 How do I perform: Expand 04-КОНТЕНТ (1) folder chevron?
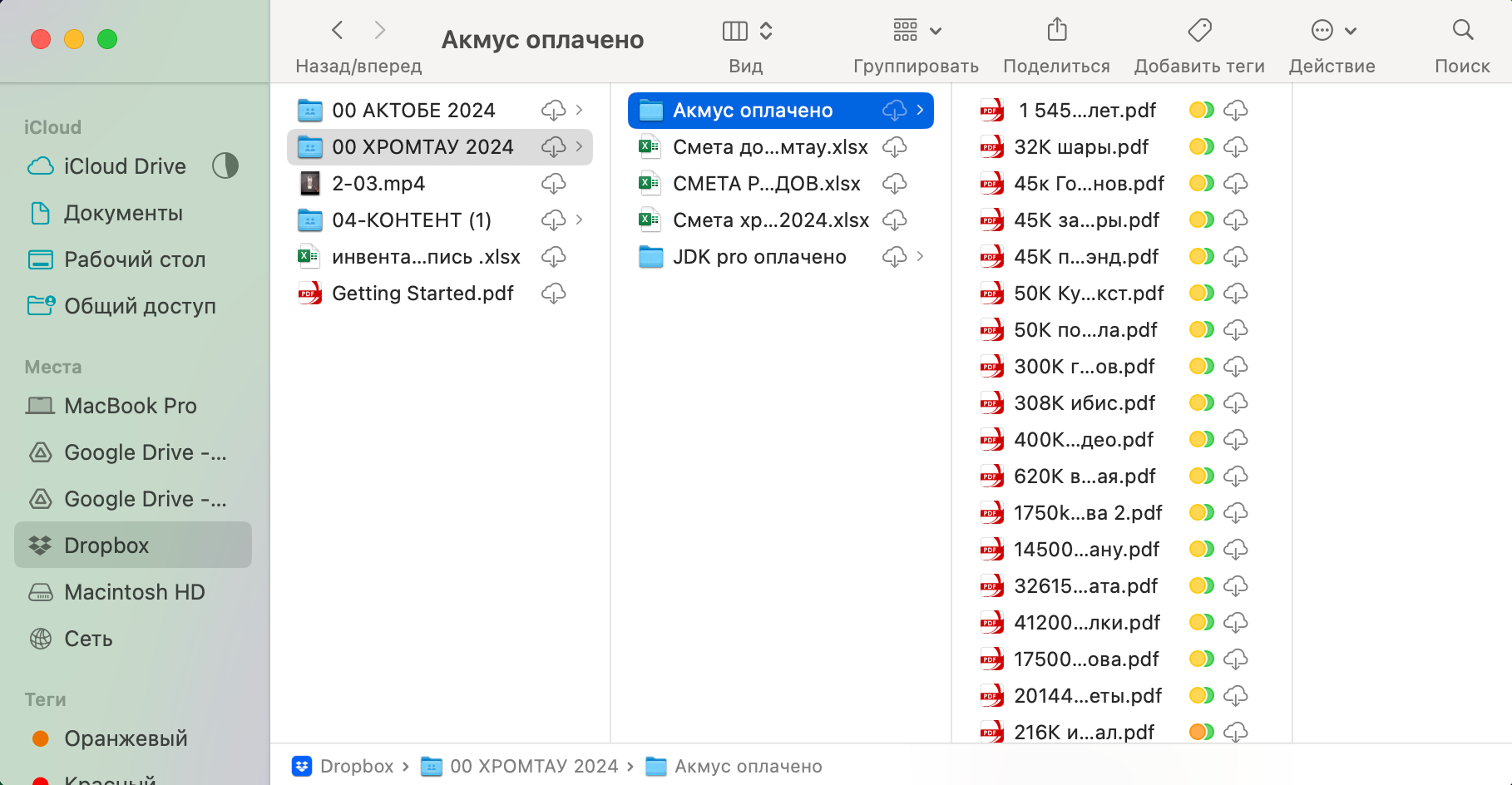coord(579,220)
